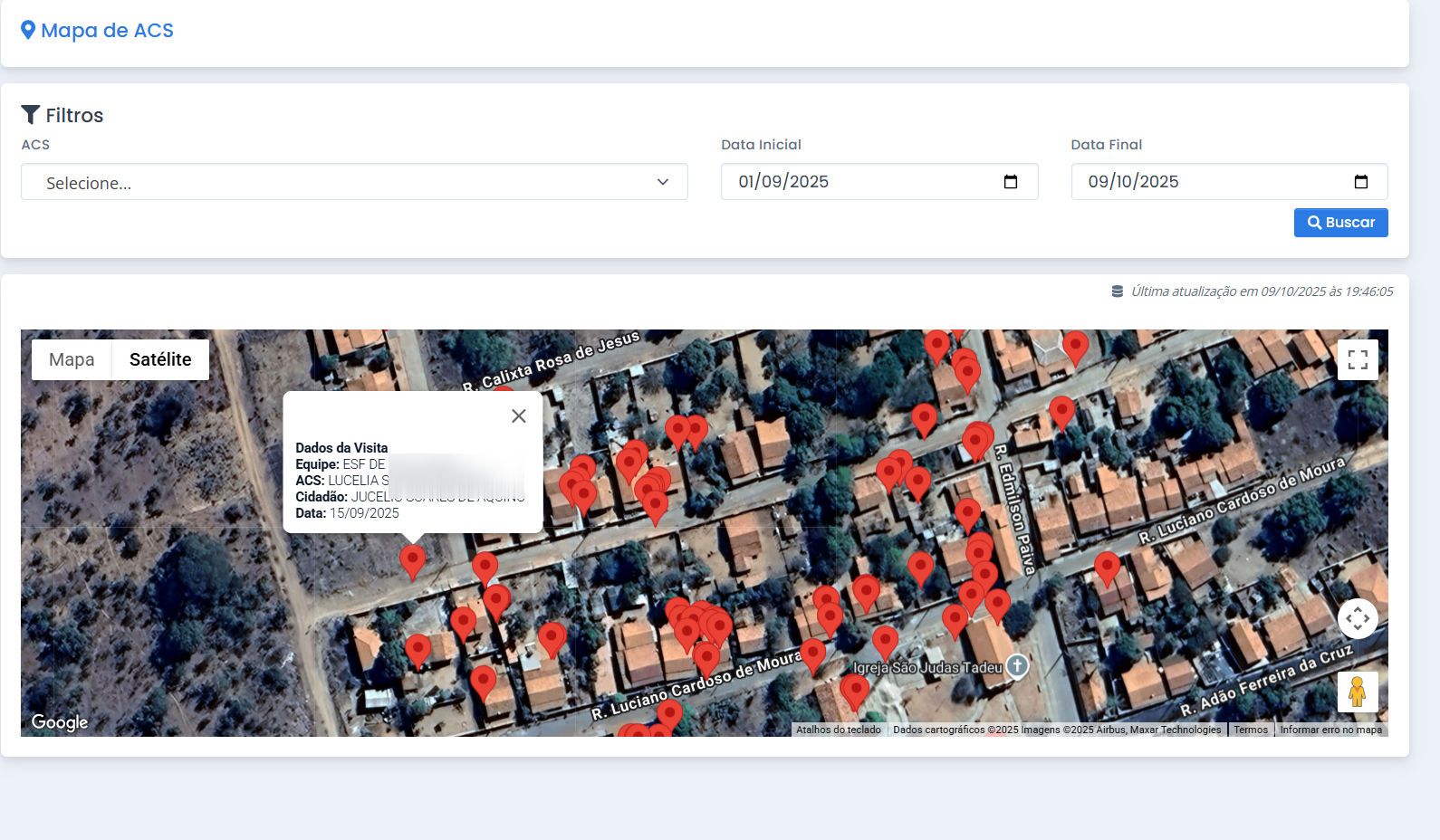1440x840 pixels.
Task: Click the Mapa de ACS page title
Action: (97, 31)
